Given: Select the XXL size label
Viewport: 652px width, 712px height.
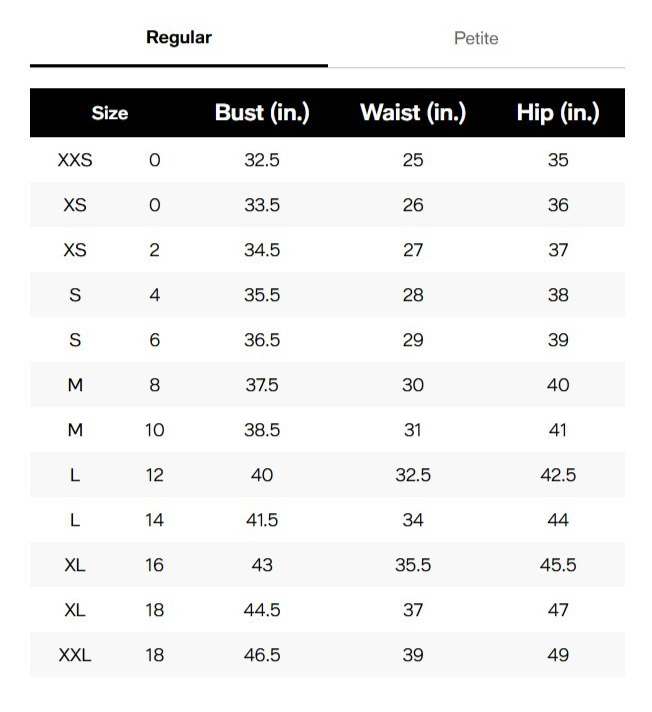Looking at the screenshot, I should point(75,655).
